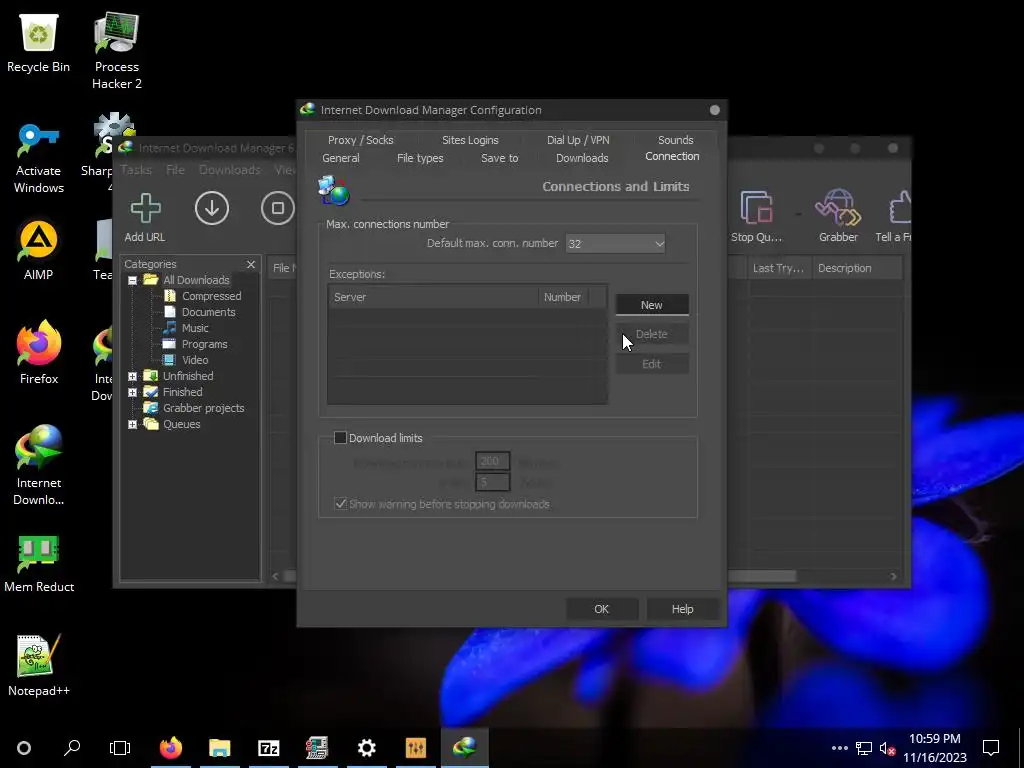
Task: Collapse All Downloads tree node
Action: point(133,280)
